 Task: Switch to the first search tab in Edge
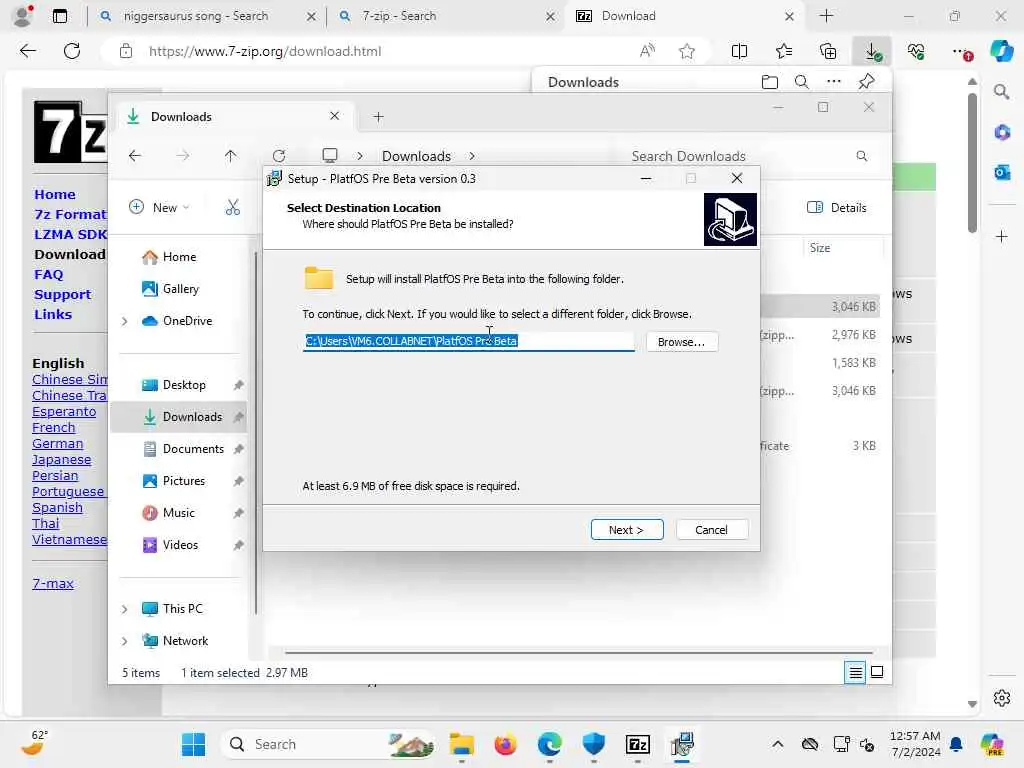coord(206,16)
